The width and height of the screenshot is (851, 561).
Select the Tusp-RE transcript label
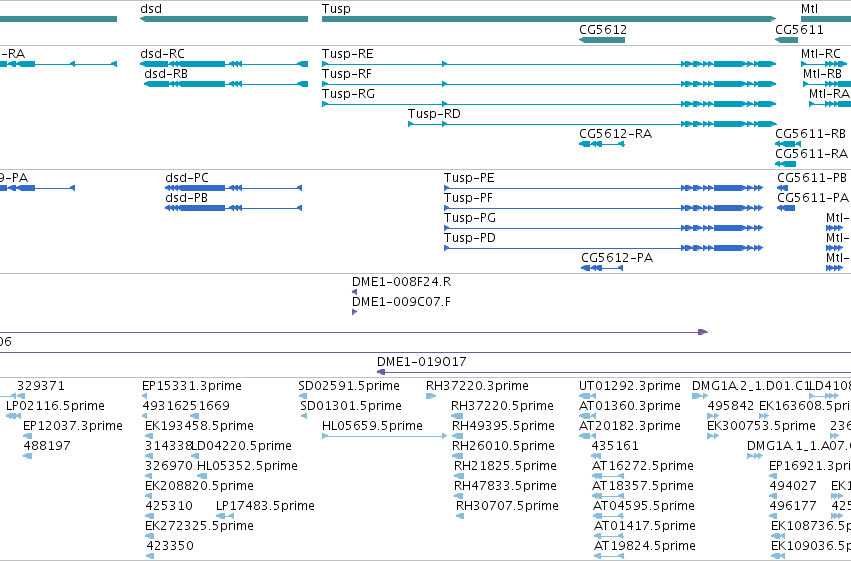pyautogui.click(x=347, y=54)
